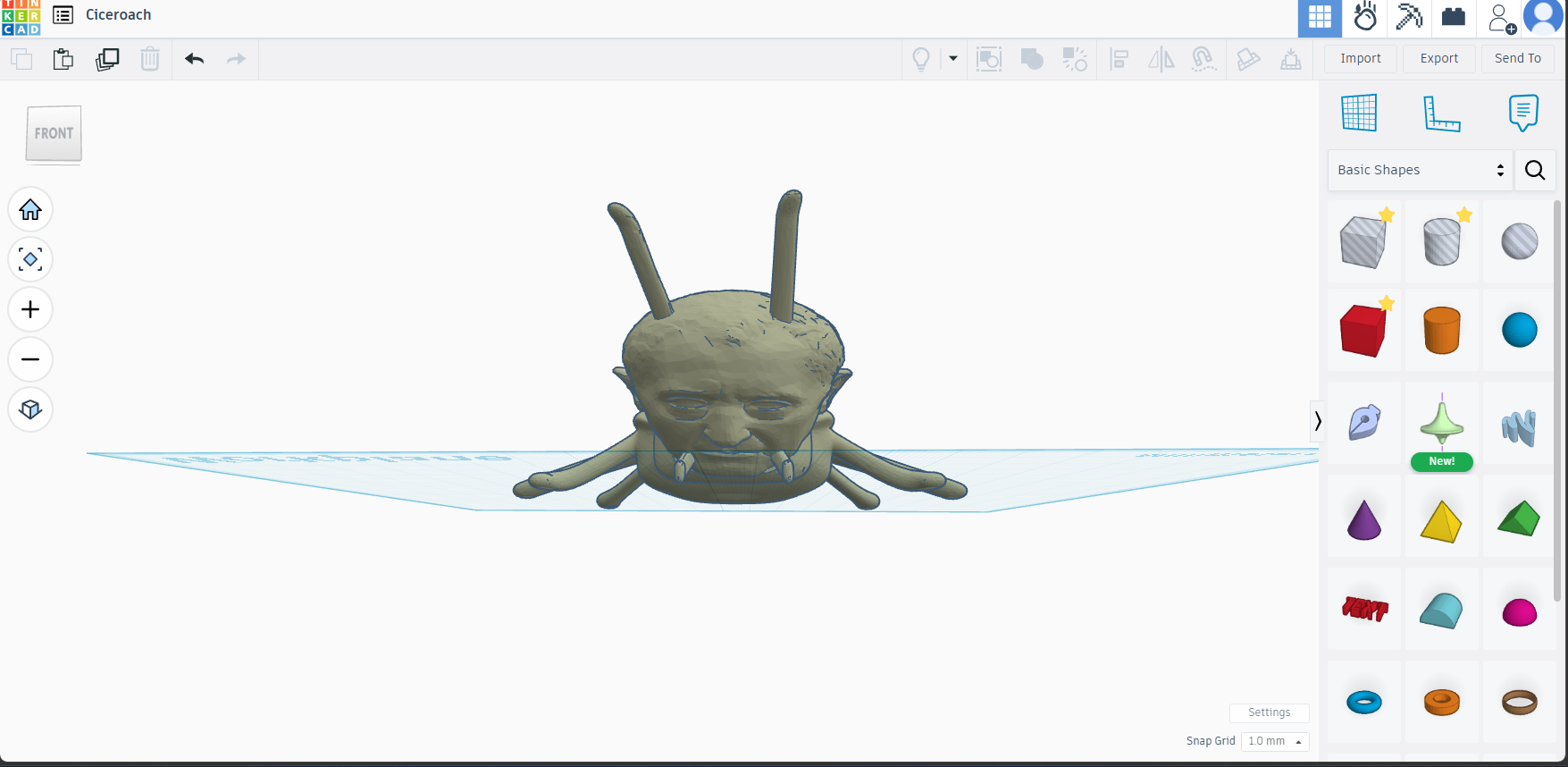Toggle orthographic/perspective view cube icon

point(30,409)
